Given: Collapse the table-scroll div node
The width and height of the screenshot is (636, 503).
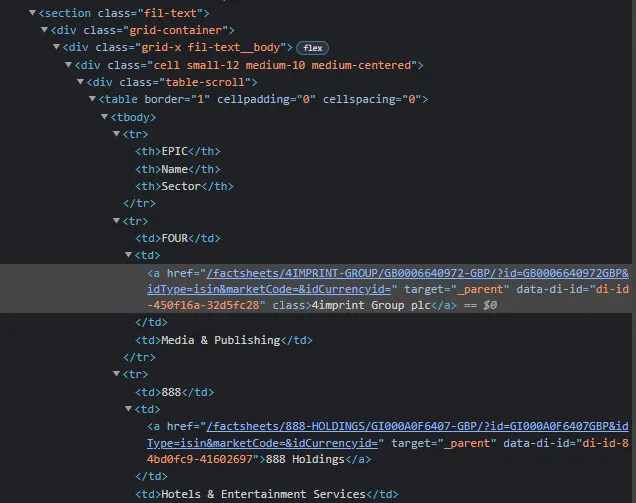Looking at the screenshot, I should (80, 82).
